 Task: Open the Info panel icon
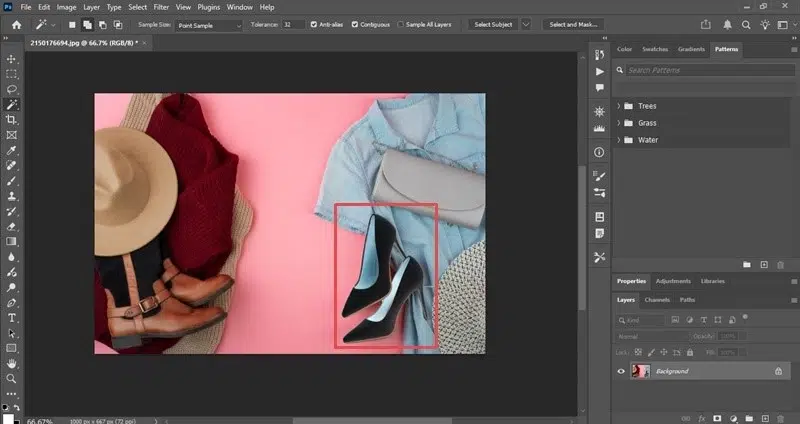coord(599,152)
